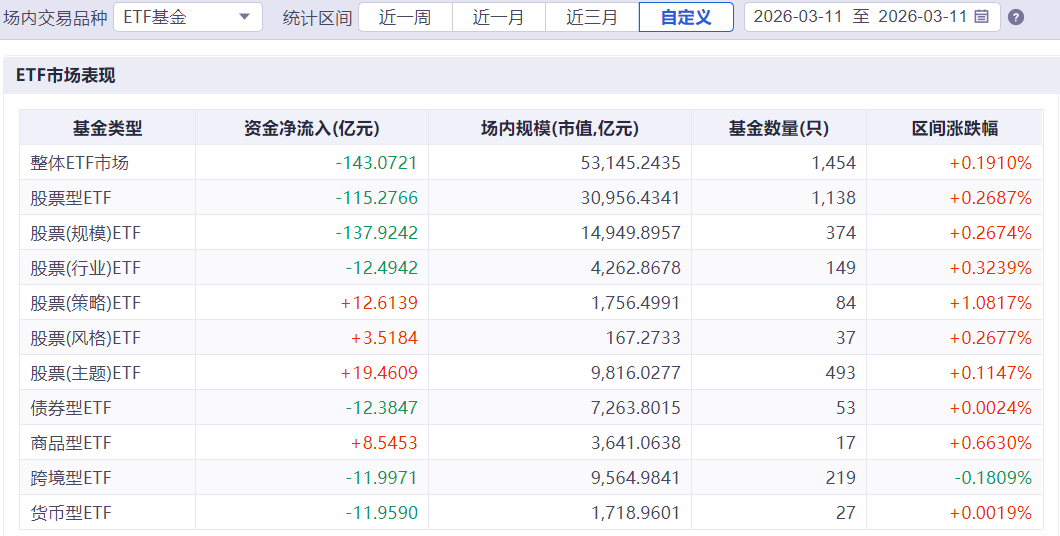
Task: Click the net inflow value -137.9242
Action: coord(377,233)
